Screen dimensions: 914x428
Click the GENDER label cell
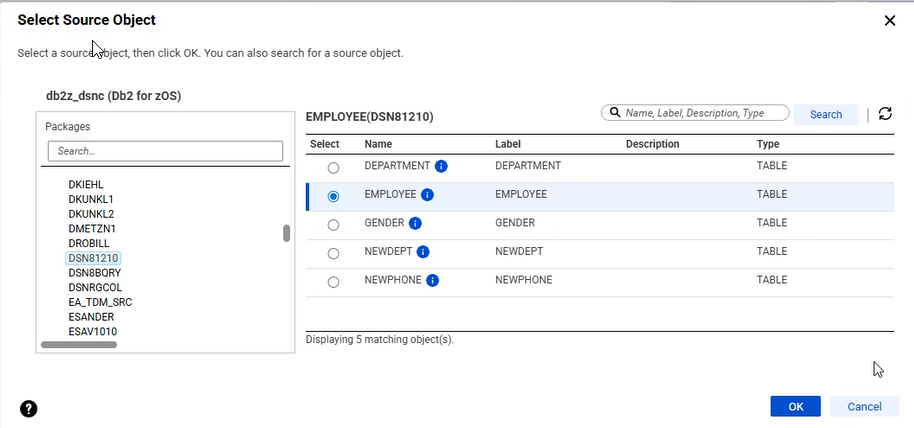coord(515,223)
